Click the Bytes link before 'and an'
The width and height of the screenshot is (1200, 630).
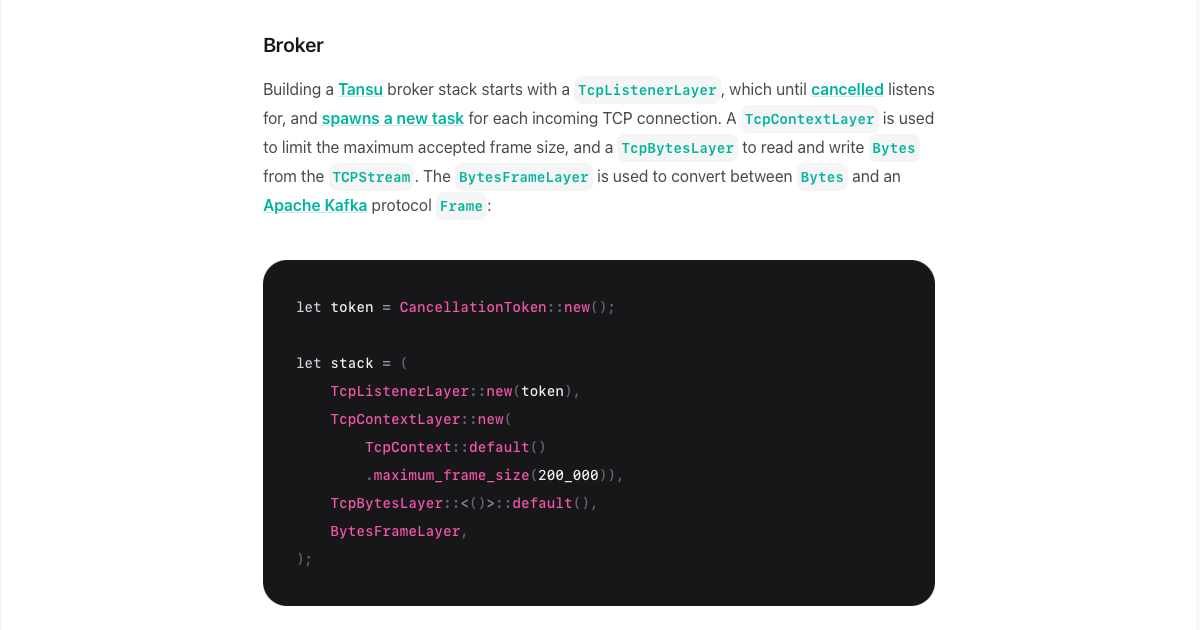[822, 177]
